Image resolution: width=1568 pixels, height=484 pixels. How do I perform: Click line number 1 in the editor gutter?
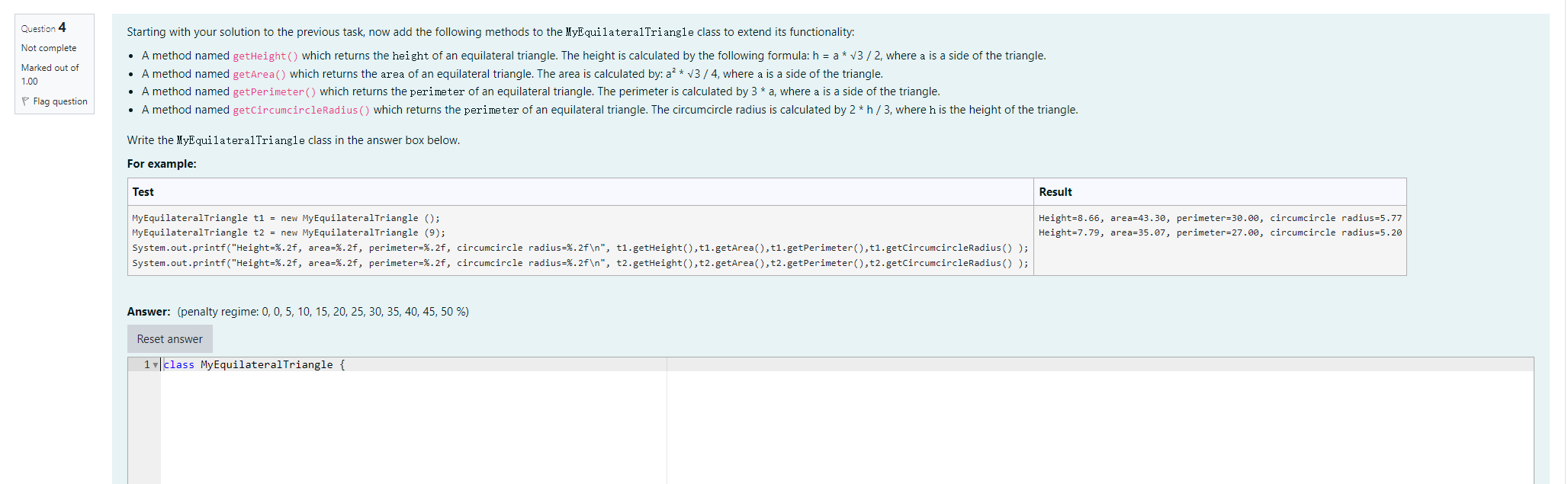[x=145, y=364]
